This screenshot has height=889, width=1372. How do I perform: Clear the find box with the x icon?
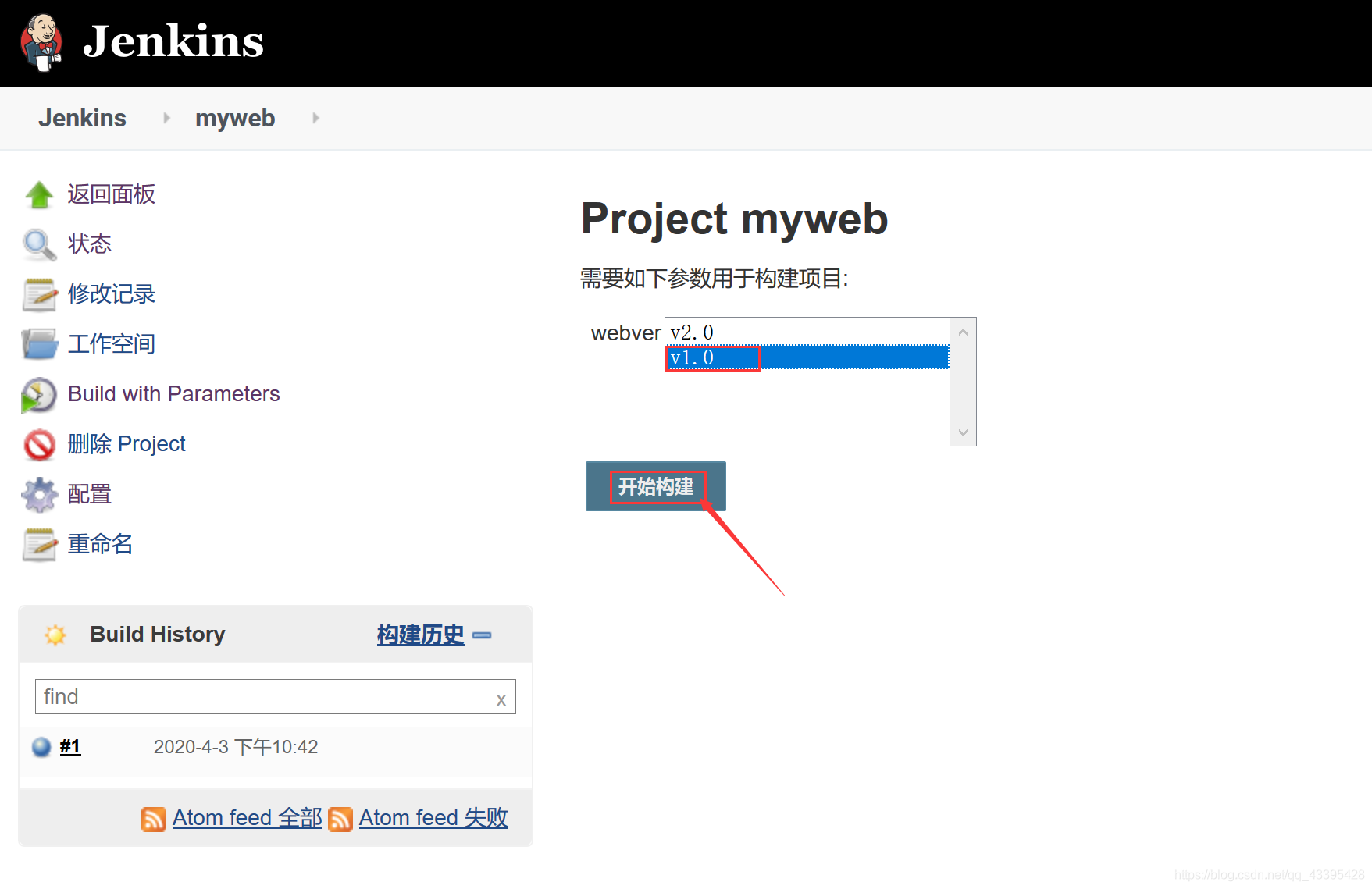[x=501, y=700]
